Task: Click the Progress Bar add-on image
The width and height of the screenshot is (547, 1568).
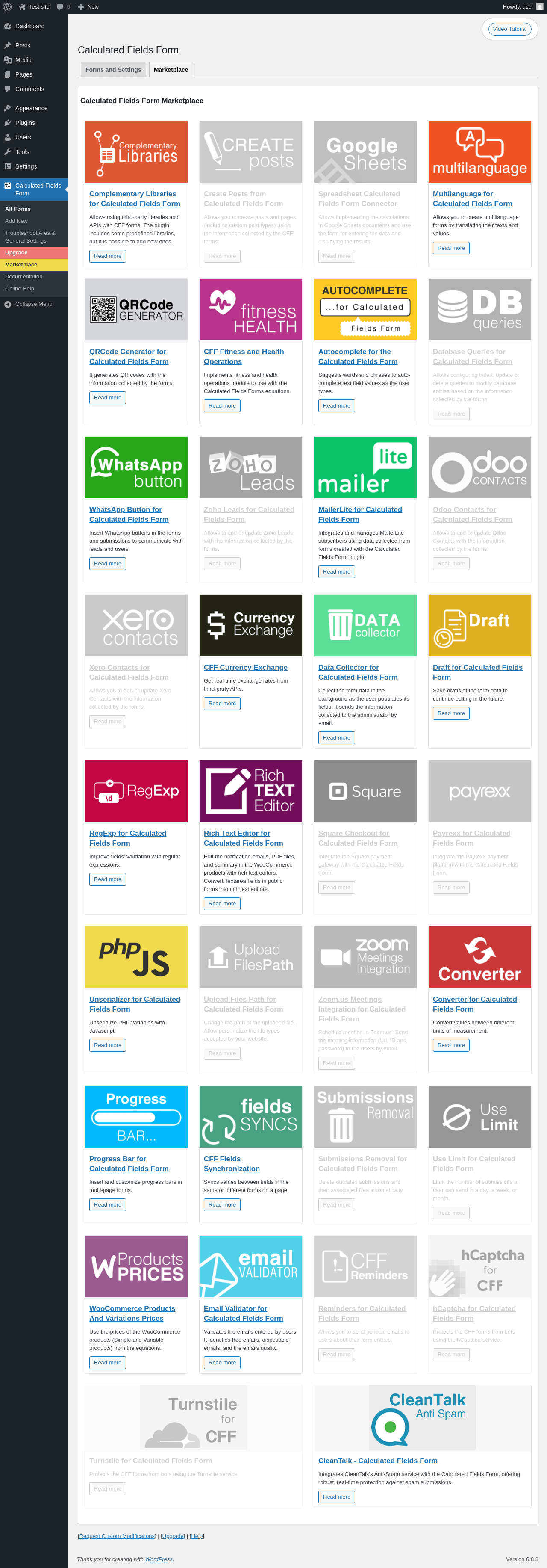Action: pyautogui.click(x=136, y=1116)
